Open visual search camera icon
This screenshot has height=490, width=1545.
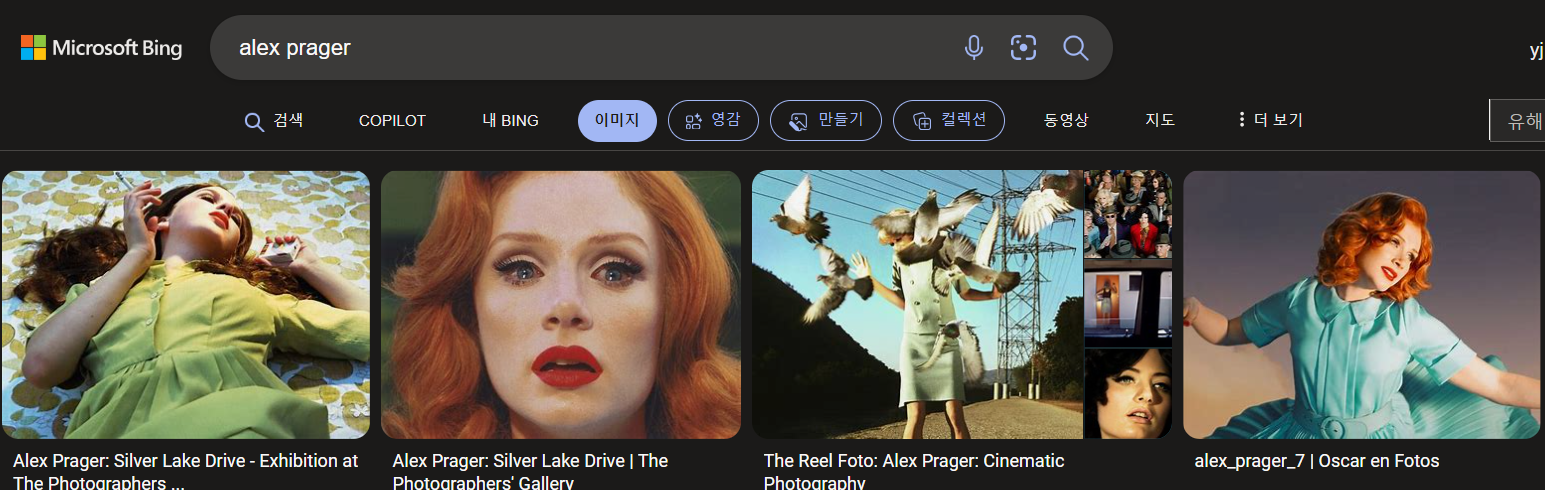[x=1023, y=47]
